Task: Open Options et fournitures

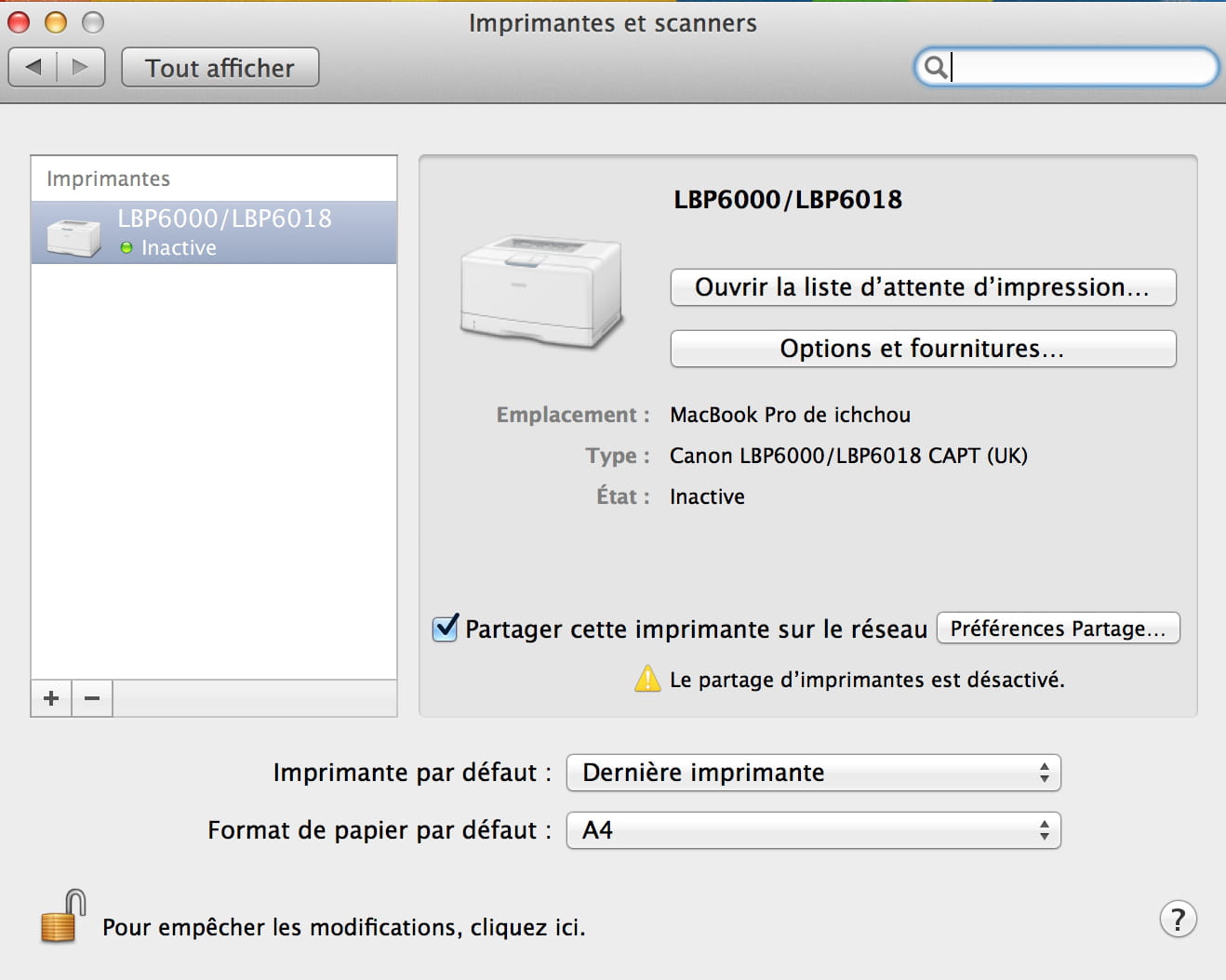Action: tap(923, 349)
